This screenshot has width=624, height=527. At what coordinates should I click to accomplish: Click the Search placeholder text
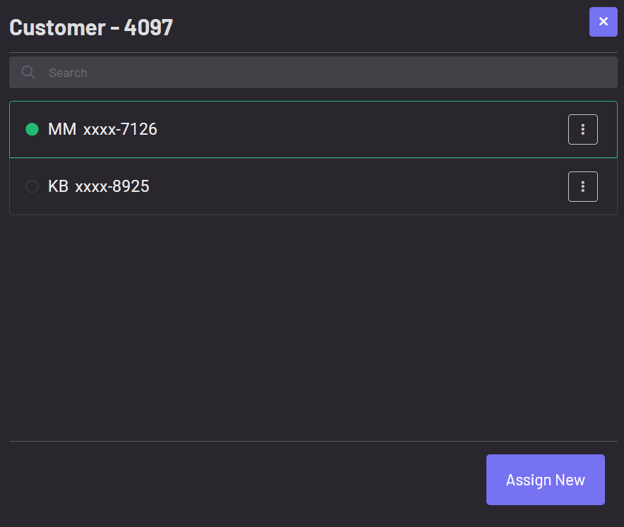tap(68, 73)
